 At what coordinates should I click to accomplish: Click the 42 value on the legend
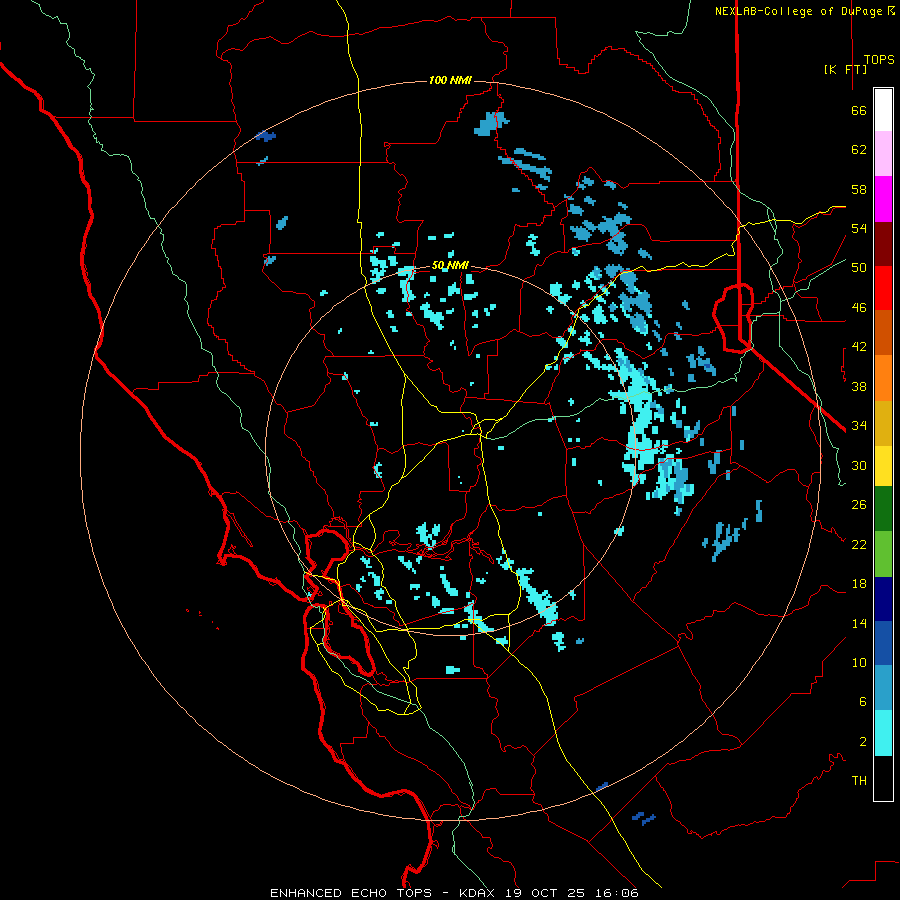(x=859, y=347)
